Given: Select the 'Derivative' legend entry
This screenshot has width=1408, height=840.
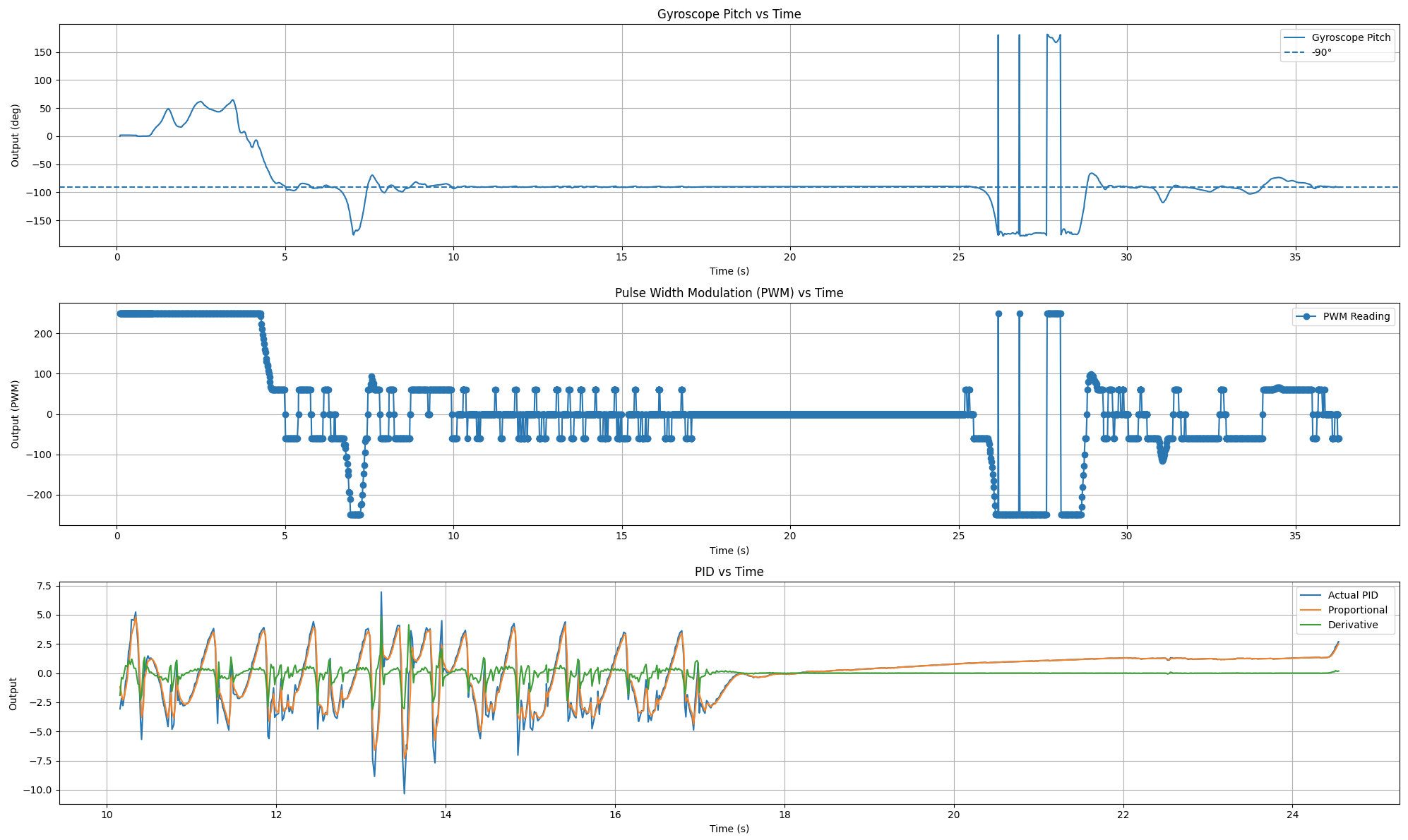Looking at the screenshot, I should point(1340,625).
